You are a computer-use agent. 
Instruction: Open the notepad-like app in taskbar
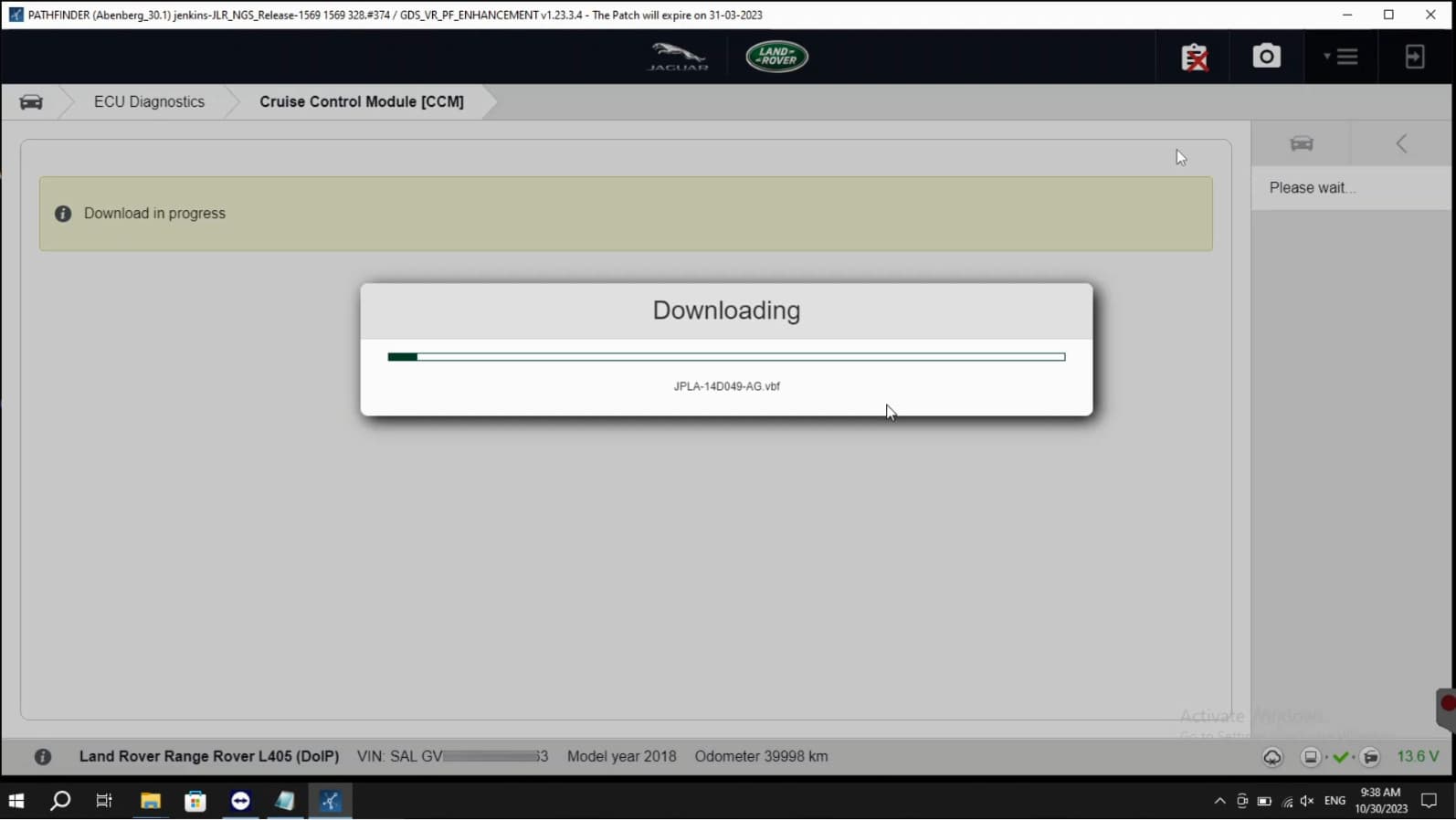click(285, 801)
